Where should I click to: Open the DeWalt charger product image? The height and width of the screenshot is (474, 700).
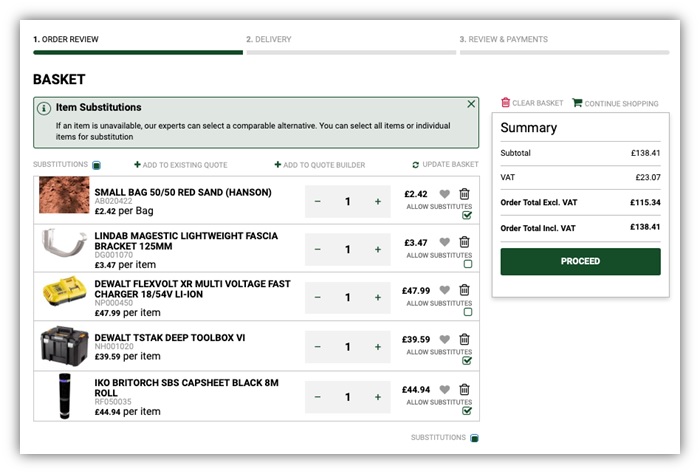64,291
